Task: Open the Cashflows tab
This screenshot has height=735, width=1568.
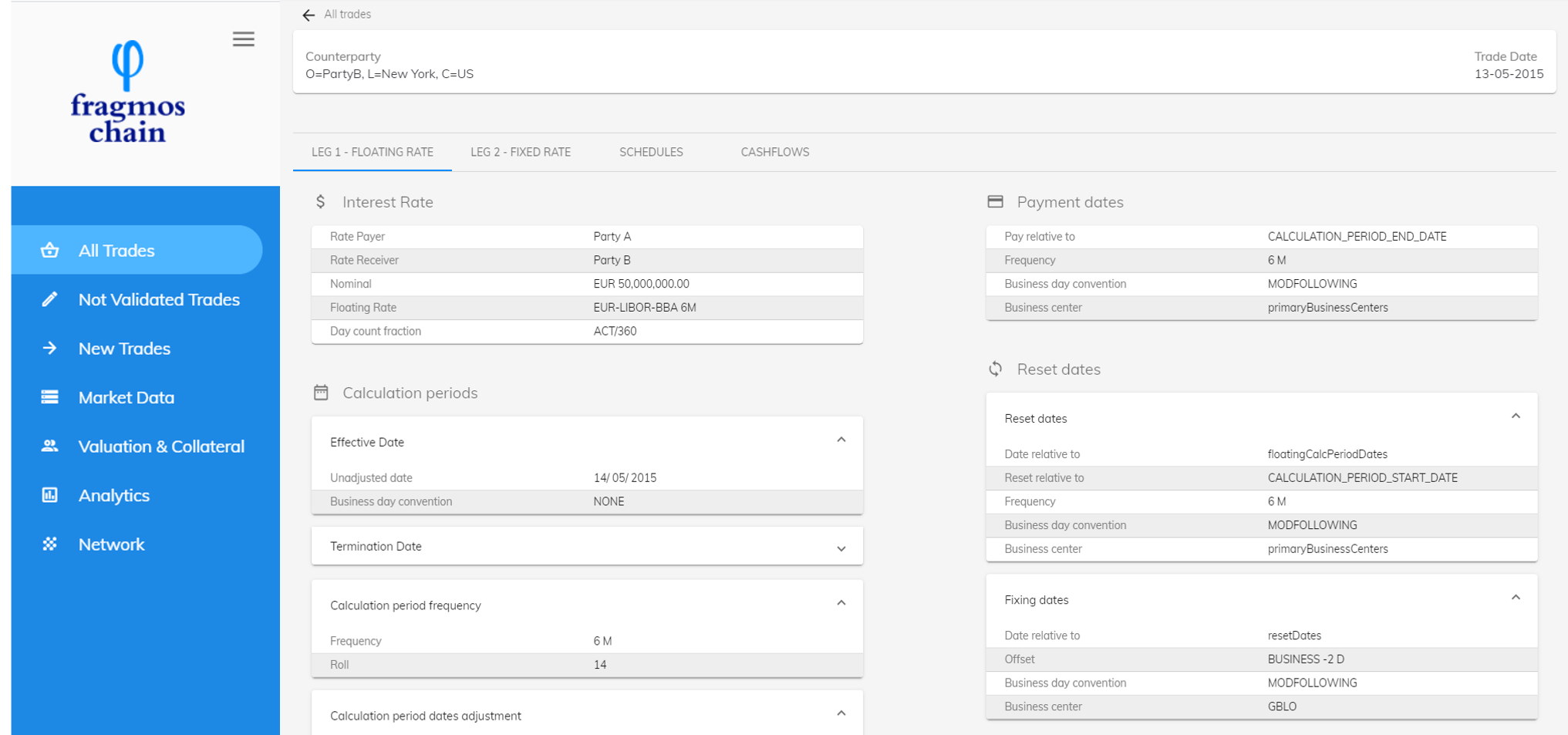Action: [774, 152]
